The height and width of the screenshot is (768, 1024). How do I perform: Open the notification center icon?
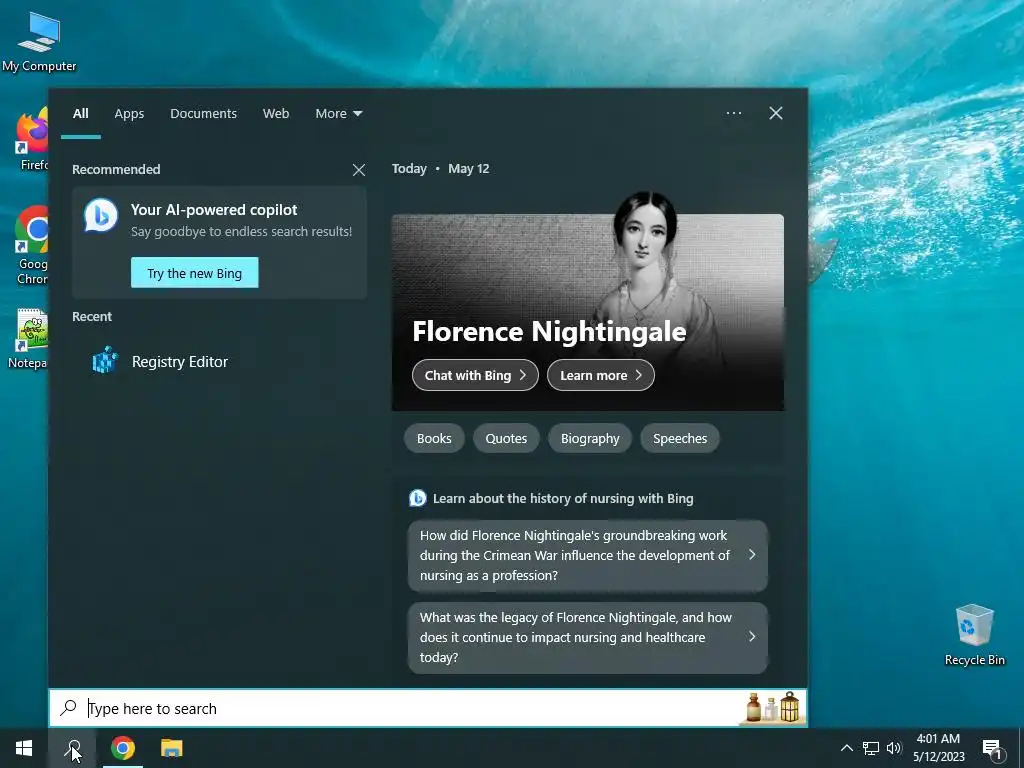pyautogui.click(x=992, y=749)
